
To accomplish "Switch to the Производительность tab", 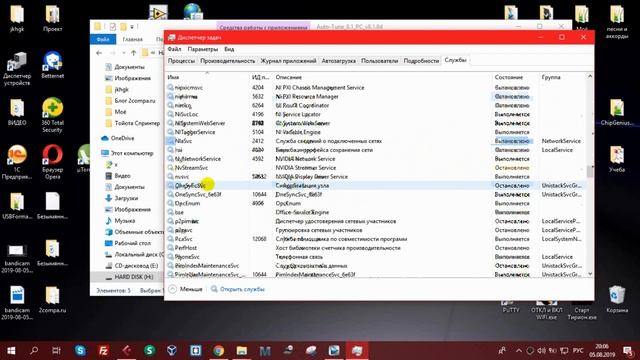I will tap(227, 61).
